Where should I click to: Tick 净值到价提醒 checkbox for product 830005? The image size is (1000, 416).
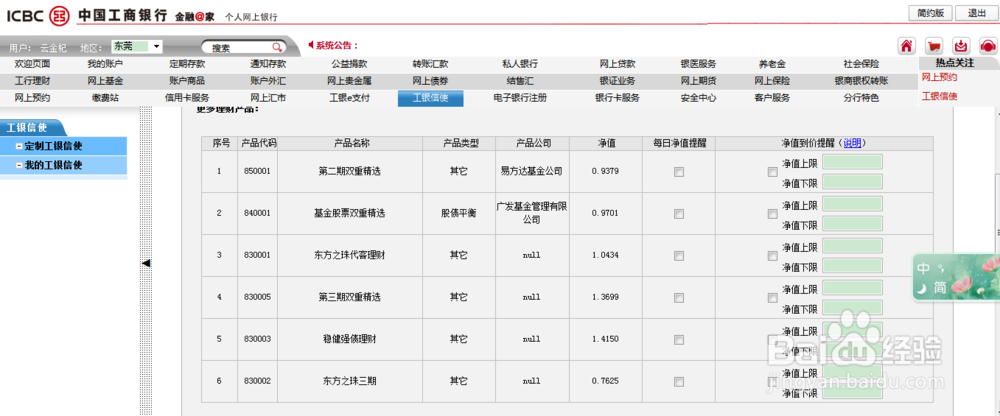(772, 298)
